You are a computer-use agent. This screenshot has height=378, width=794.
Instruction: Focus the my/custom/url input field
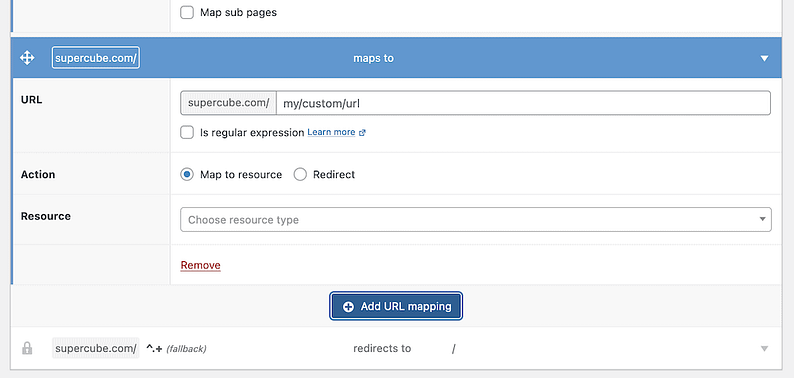523,103
